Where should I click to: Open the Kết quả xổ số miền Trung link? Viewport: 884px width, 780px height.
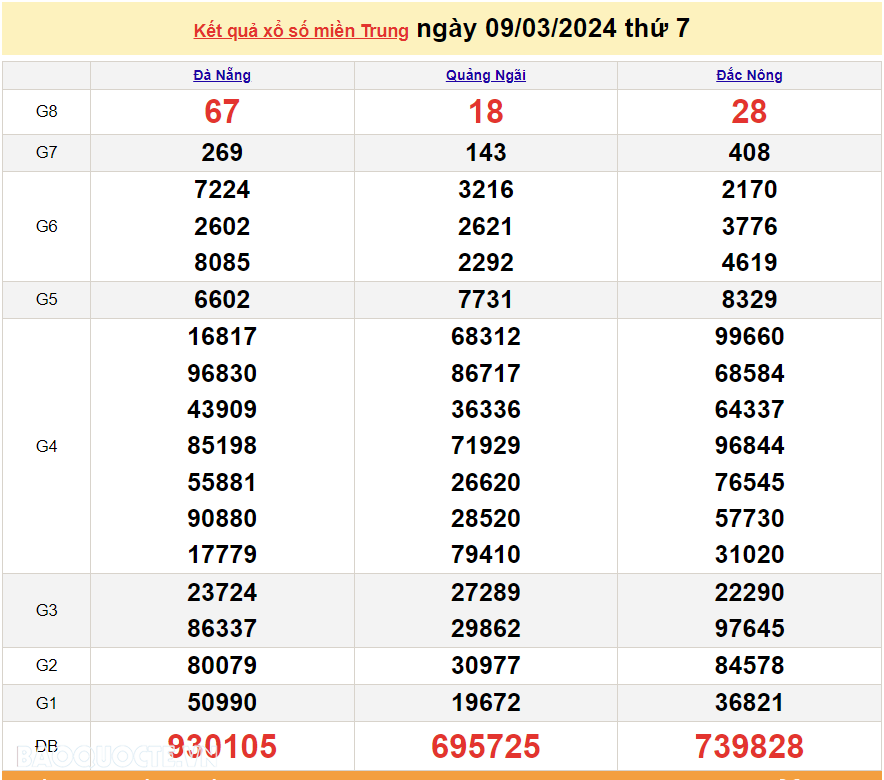click(x=301, y=31)
